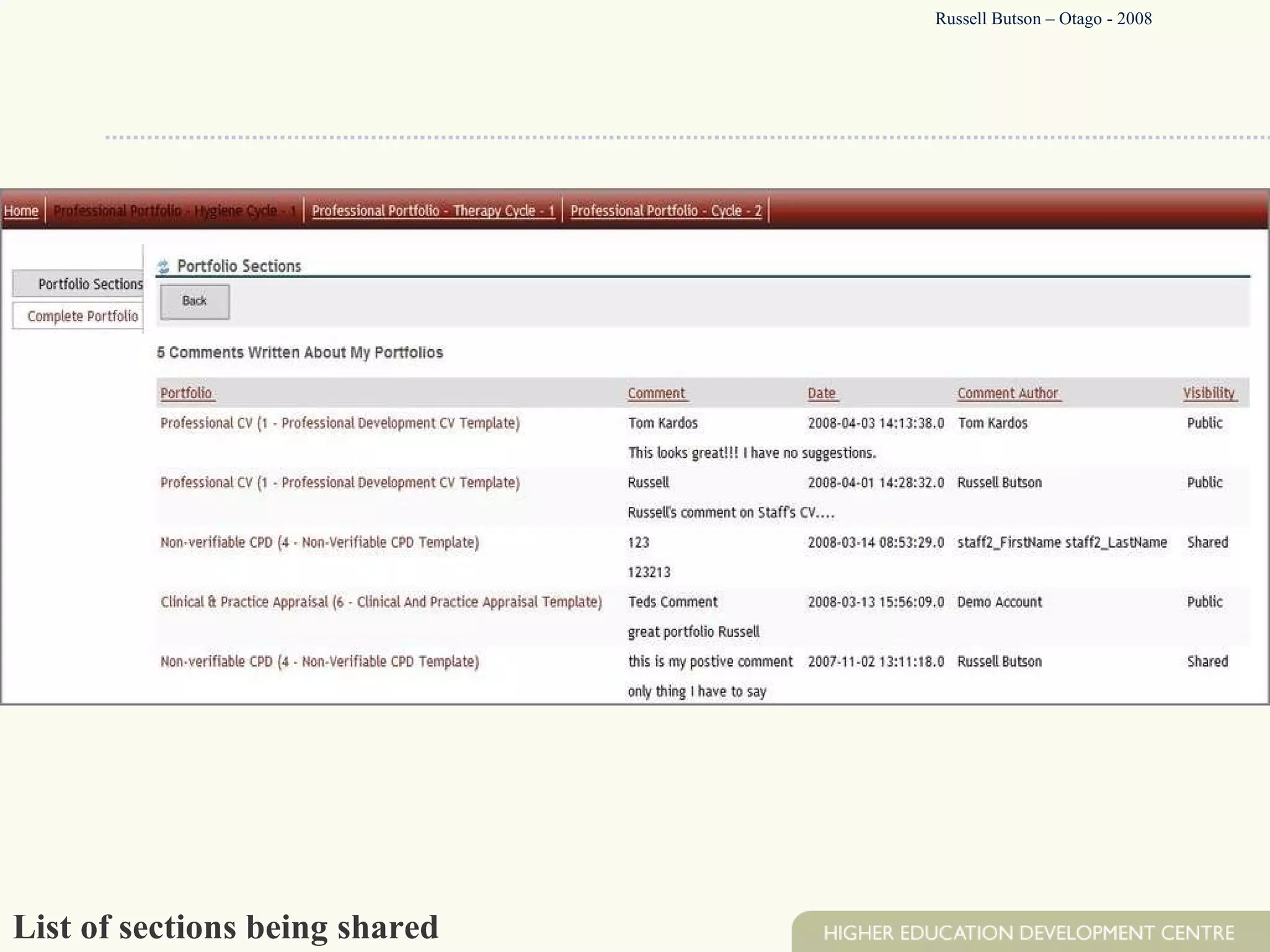The image size is (1270, 952).
Task: Open Non-verifiable CPD link dated 2007-11-02
Action: (x=319, y=661)
